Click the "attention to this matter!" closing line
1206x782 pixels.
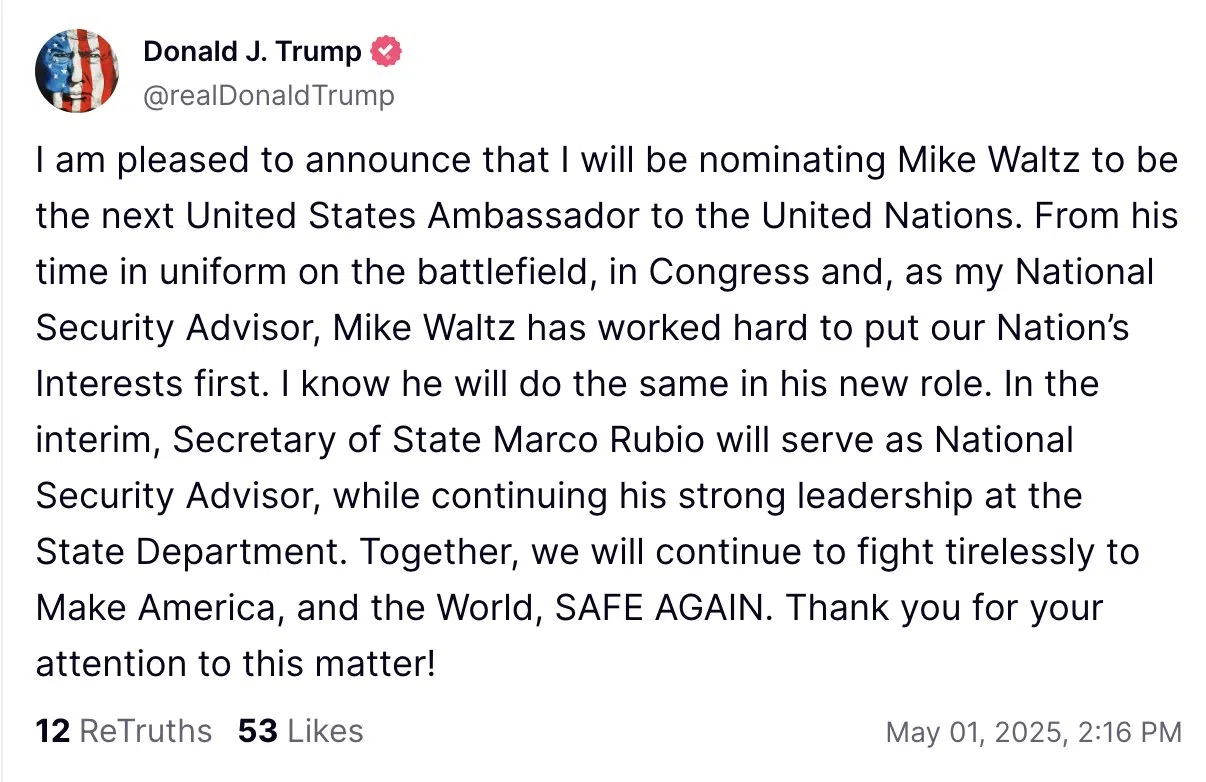click(235, 665)
